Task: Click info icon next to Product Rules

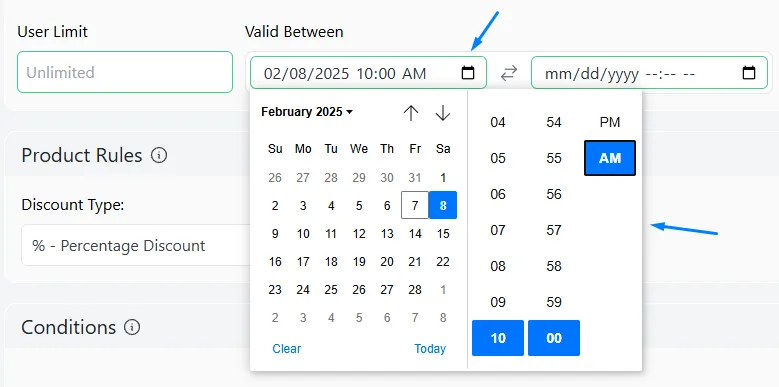Action: click(159, 155)
